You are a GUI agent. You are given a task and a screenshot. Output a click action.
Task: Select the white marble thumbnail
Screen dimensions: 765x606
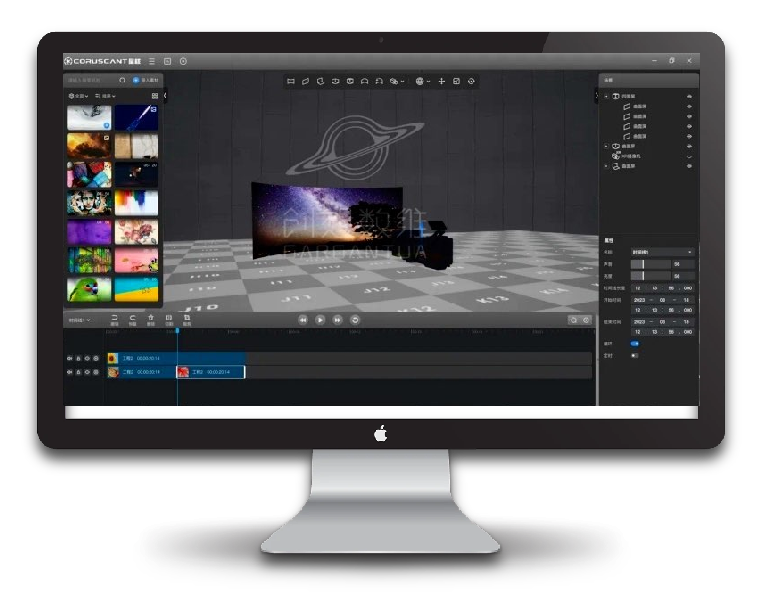coord(89,118)
